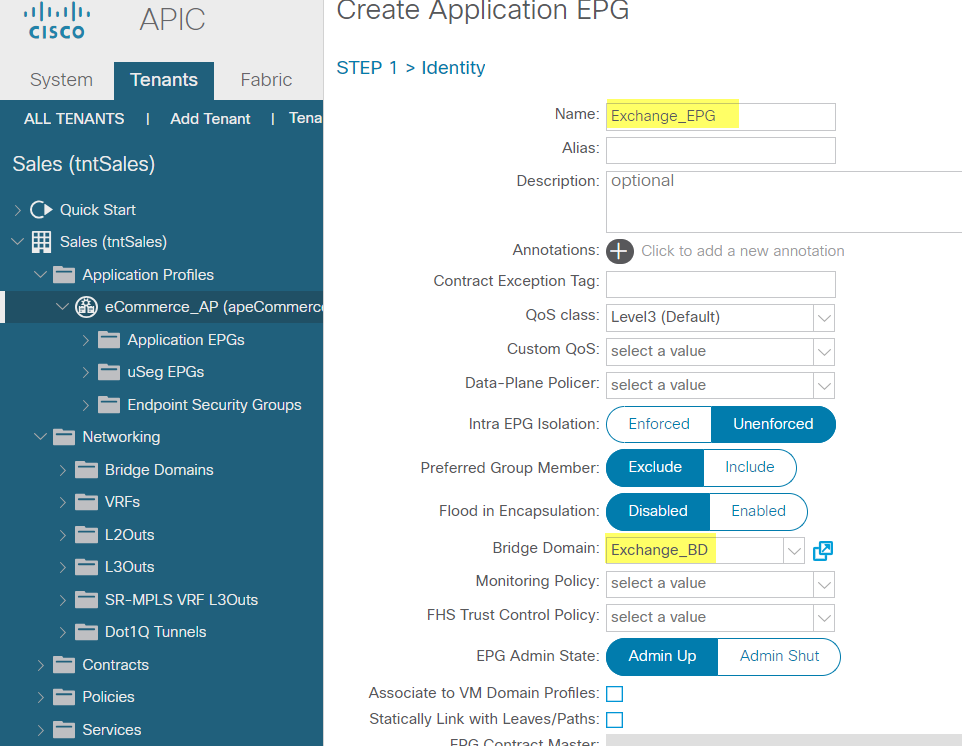This screenshot has height=746, width=962.
Task: Switch to the System tab
Action: point(61,80)
